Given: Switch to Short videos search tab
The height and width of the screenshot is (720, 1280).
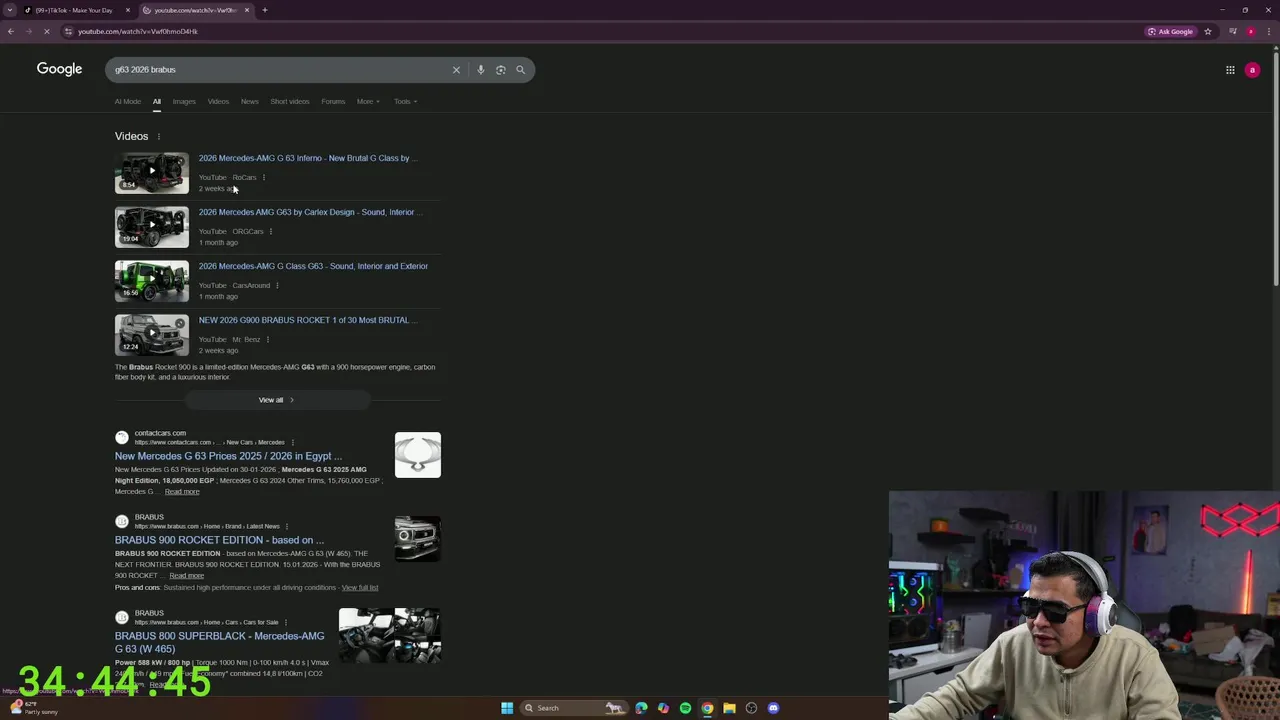Looking at the screenshot, I should (x=290, y=101).
